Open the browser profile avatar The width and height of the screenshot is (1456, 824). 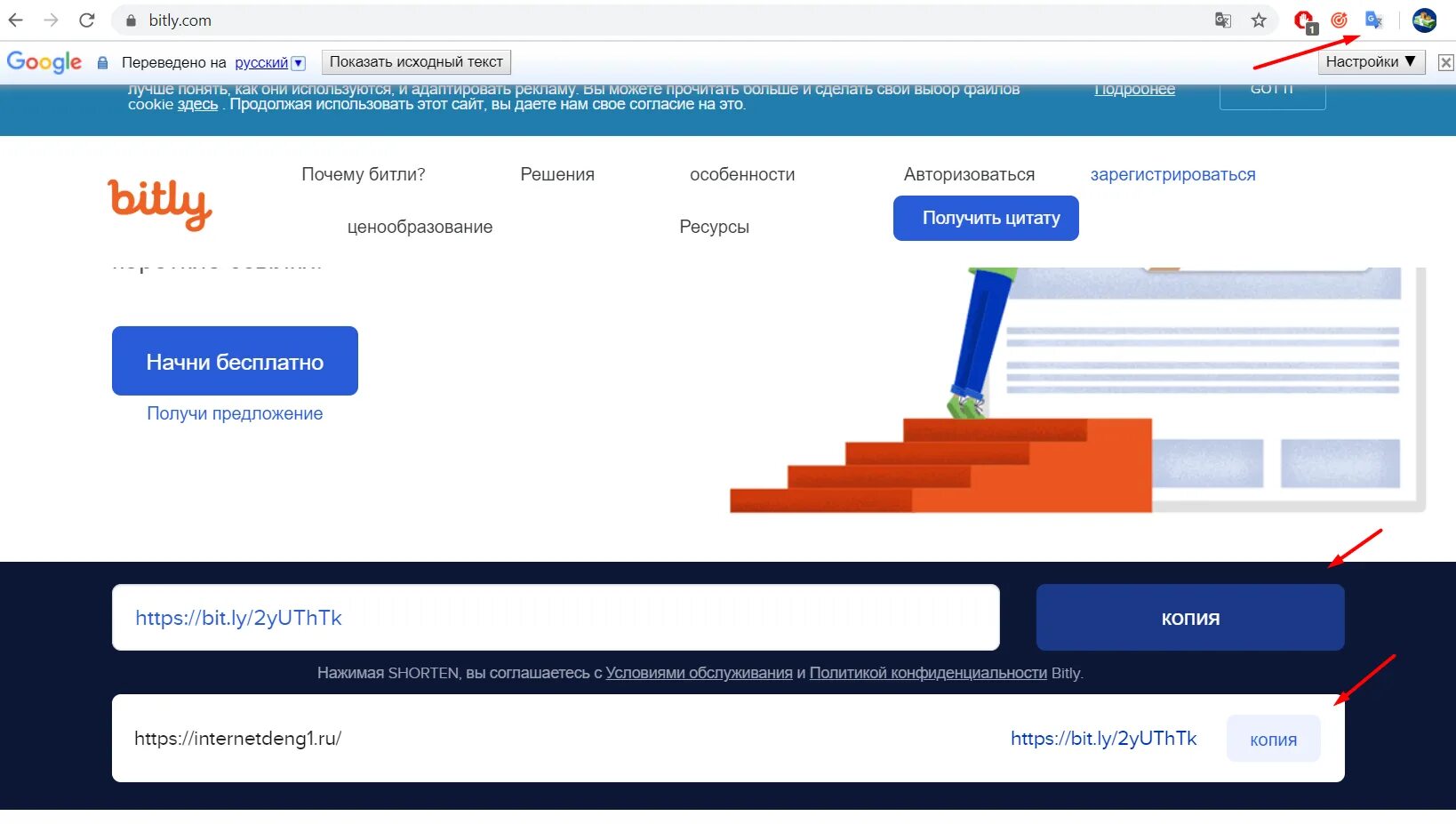1424,20
